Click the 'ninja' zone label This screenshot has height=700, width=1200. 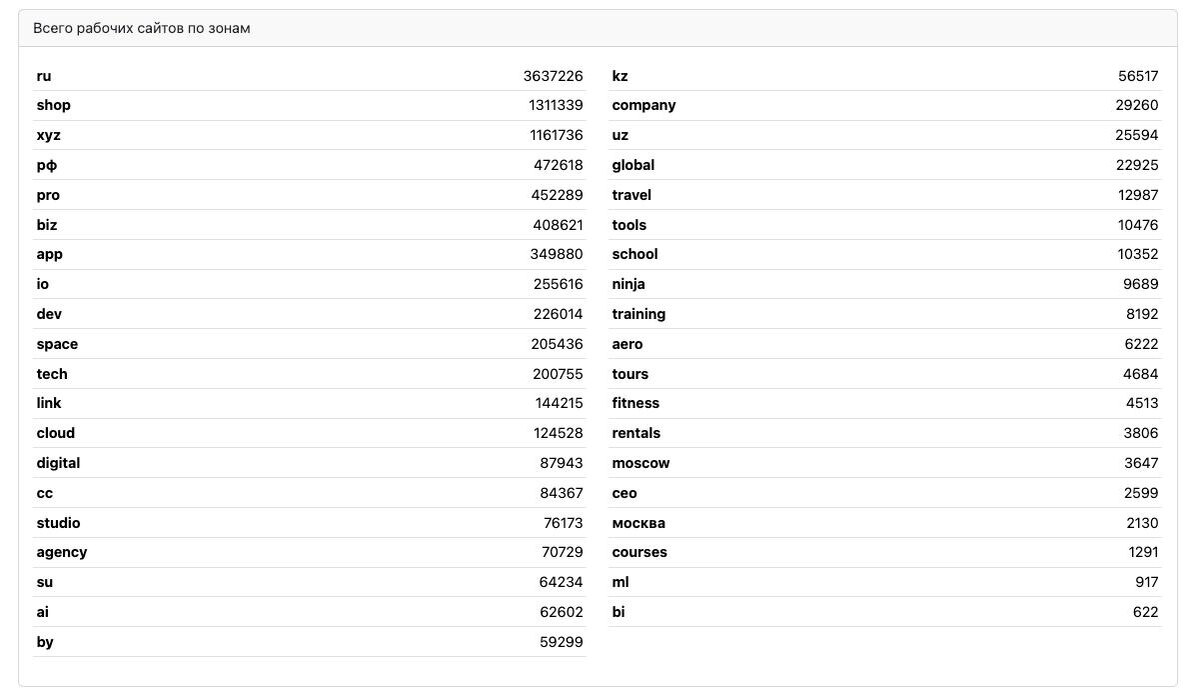[x=629, y=284]
